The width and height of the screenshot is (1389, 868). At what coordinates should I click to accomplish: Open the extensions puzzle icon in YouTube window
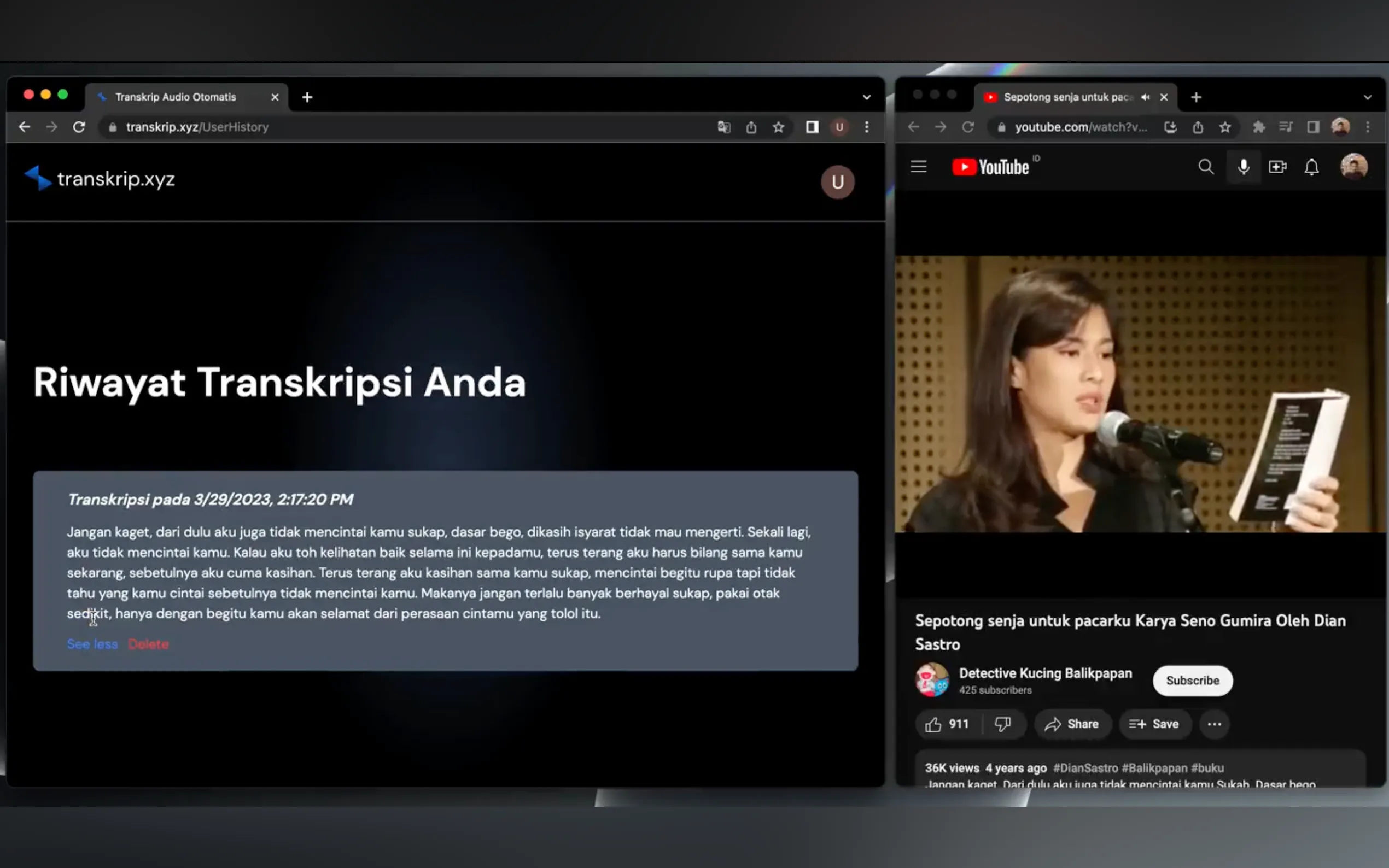click(1258, 127)
